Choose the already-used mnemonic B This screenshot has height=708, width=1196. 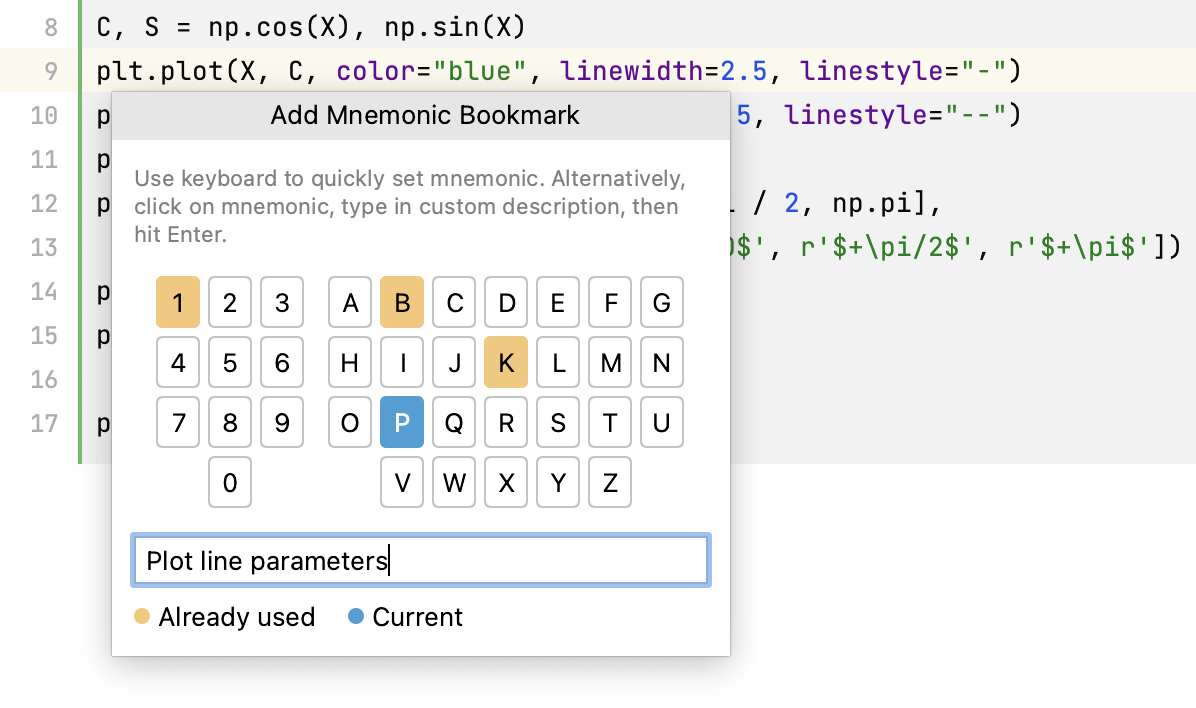pyautogui.click(x=401, y=302)
